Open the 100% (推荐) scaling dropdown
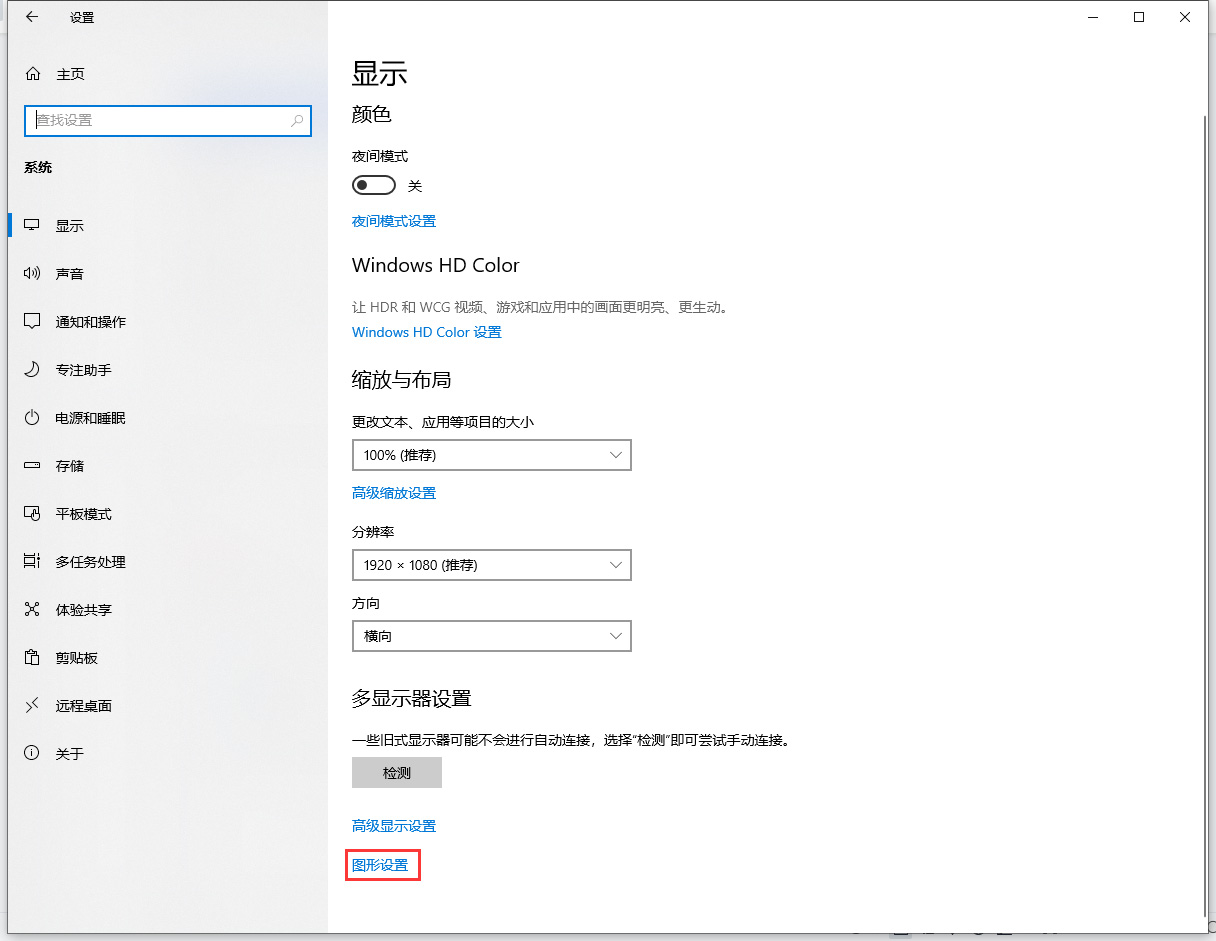 [492, 455]
